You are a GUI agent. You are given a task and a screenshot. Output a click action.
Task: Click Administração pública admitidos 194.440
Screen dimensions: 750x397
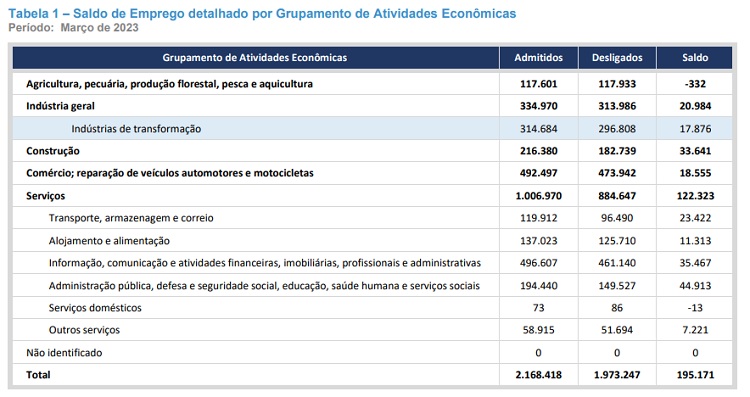(x=539, y=286)
